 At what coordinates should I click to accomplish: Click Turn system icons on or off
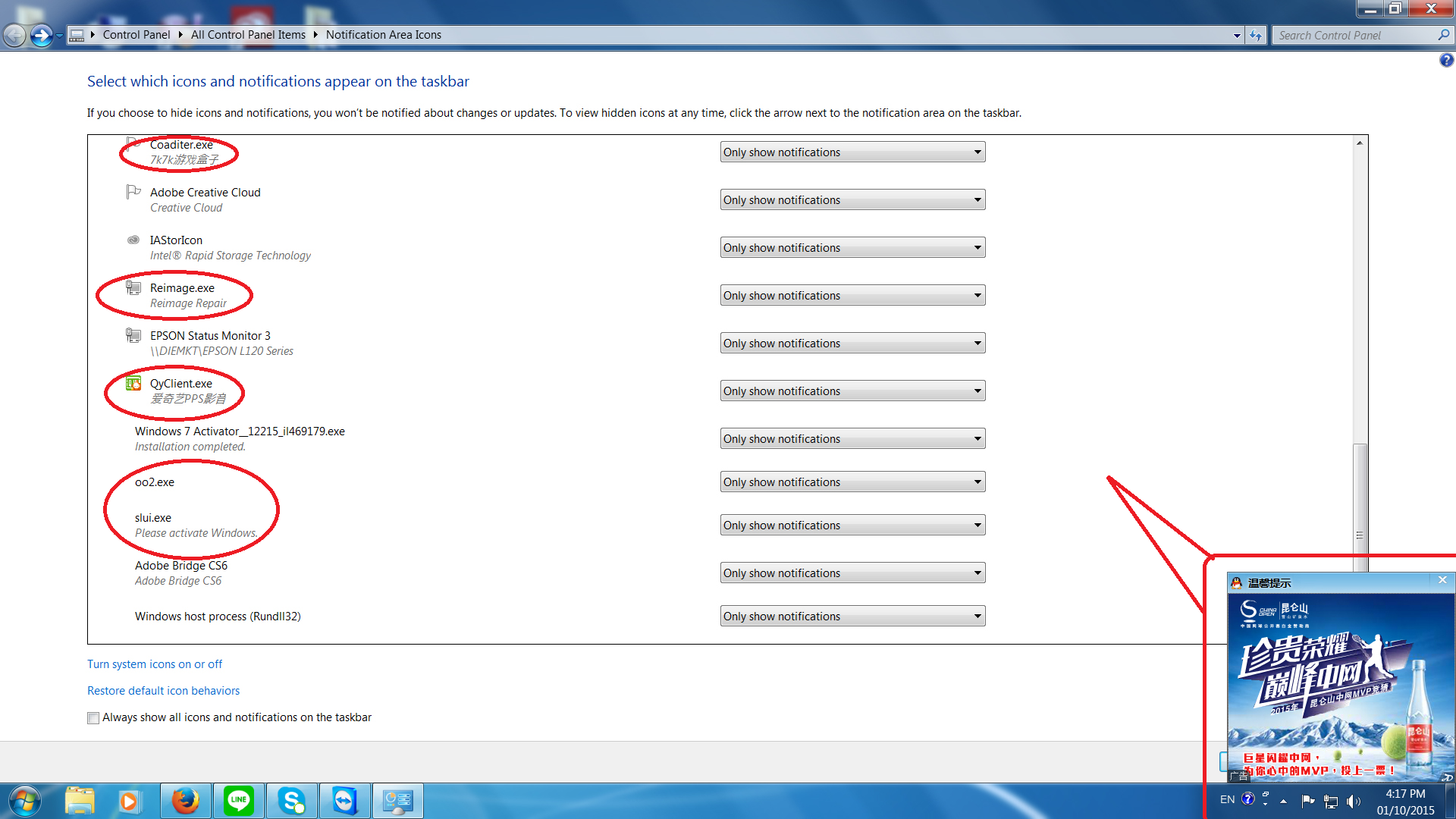click(155, 664)
